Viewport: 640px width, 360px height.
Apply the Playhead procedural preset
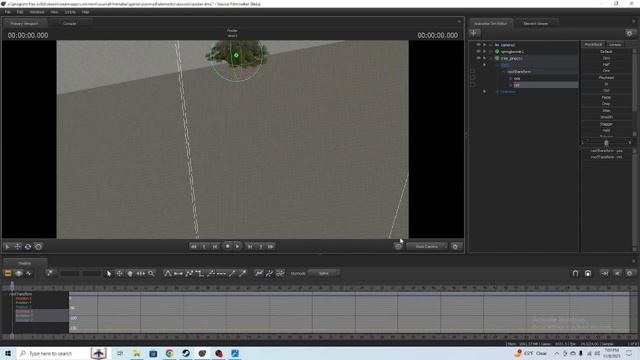point(606,78)
